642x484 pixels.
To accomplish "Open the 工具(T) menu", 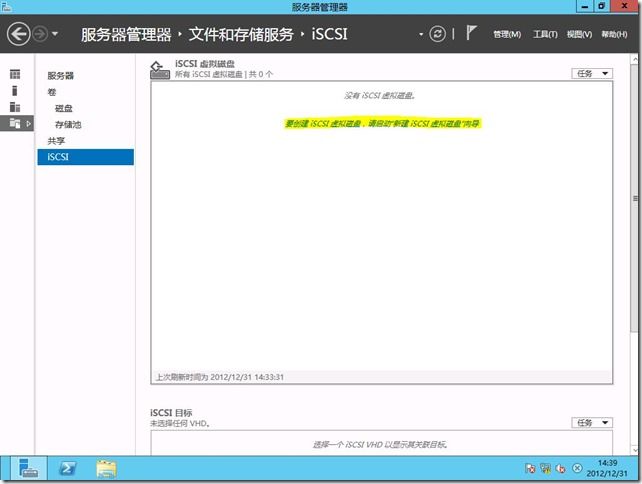I will point(545,35).
